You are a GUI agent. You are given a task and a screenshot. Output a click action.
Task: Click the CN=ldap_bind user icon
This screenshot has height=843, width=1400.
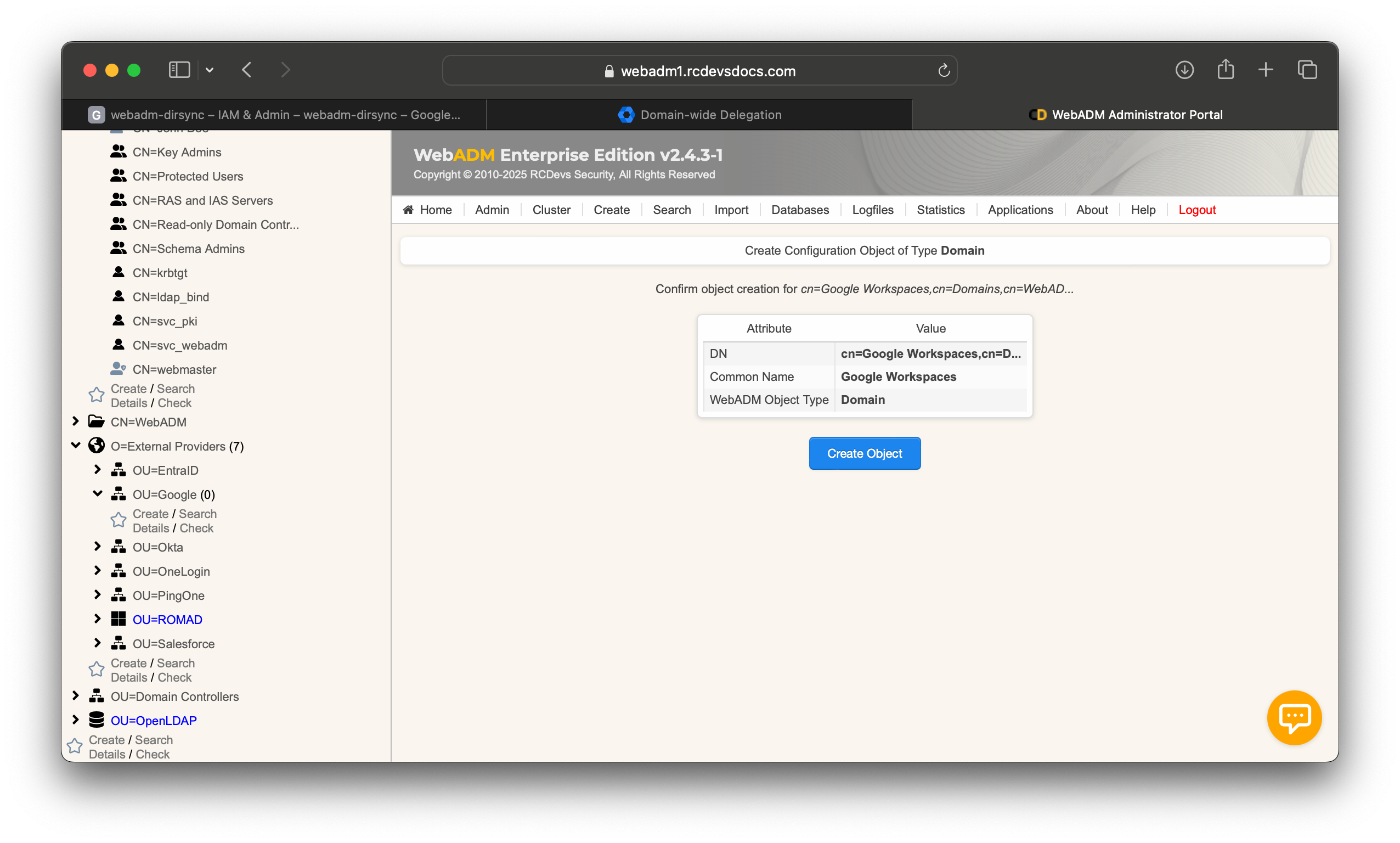point(118,296)
